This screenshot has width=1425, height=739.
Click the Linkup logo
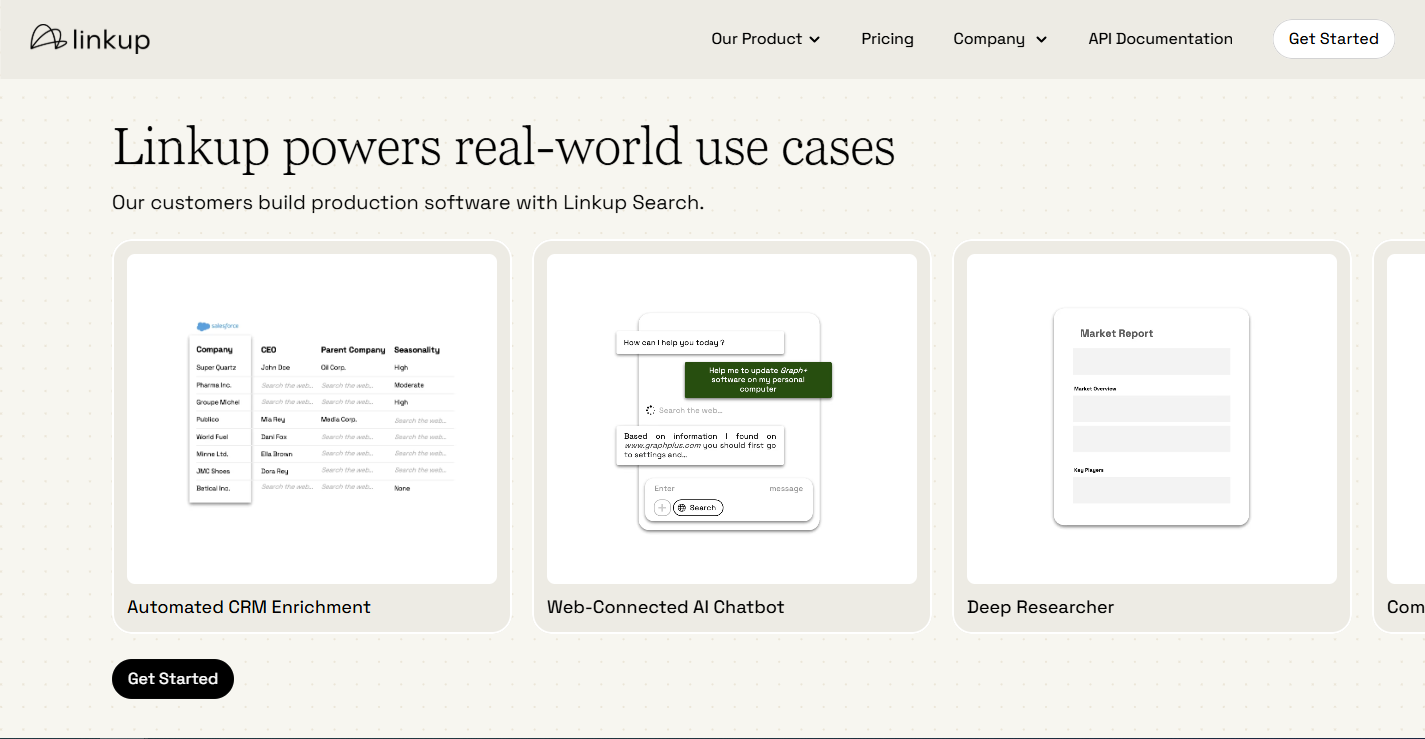tap(90, 39)
